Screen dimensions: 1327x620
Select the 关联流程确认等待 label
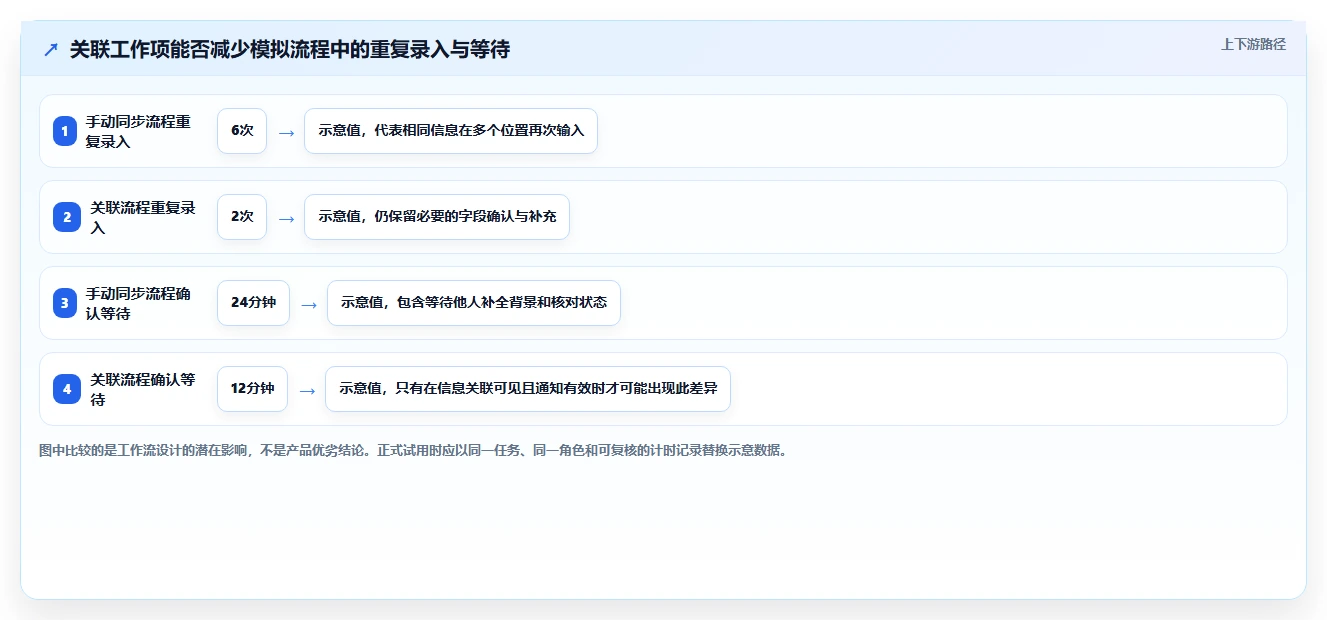143,389
